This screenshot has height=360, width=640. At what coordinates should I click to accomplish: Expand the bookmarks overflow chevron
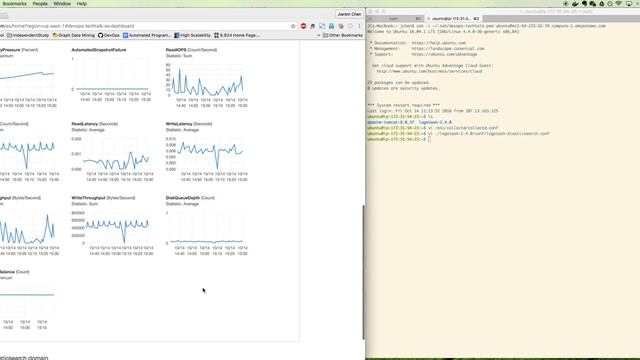(319, 36)
